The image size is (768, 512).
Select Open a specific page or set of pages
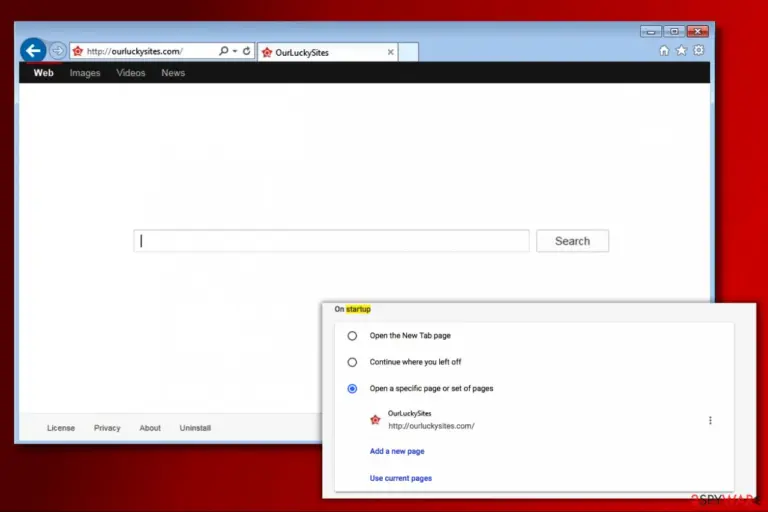(352, 389)
